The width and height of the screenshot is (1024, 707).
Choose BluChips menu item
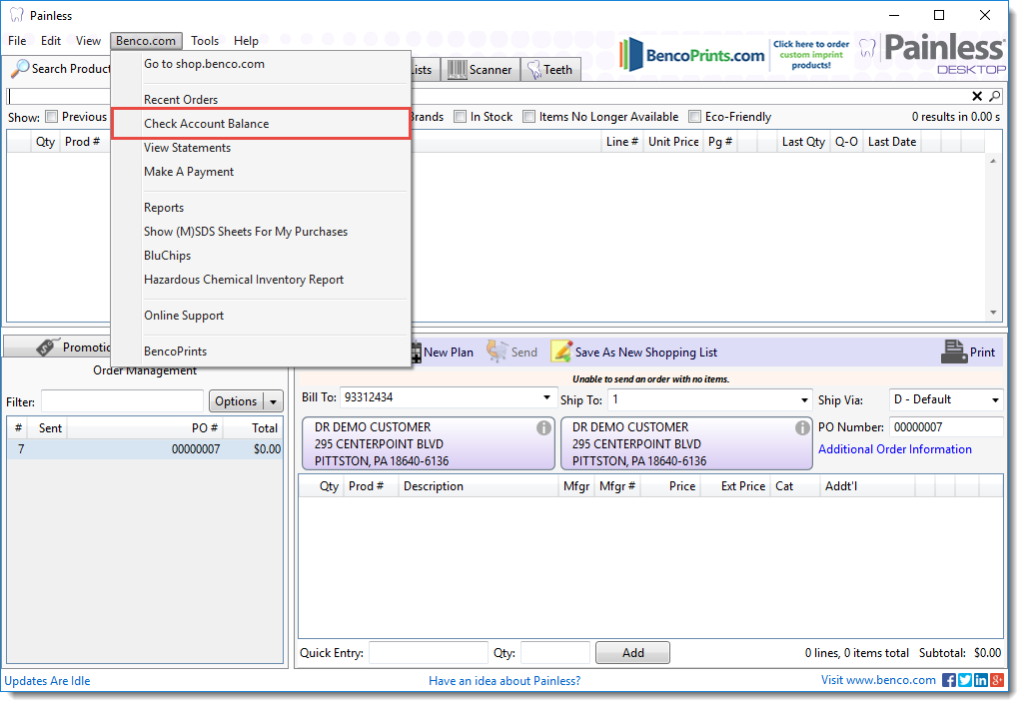click(x=261, y=256)
